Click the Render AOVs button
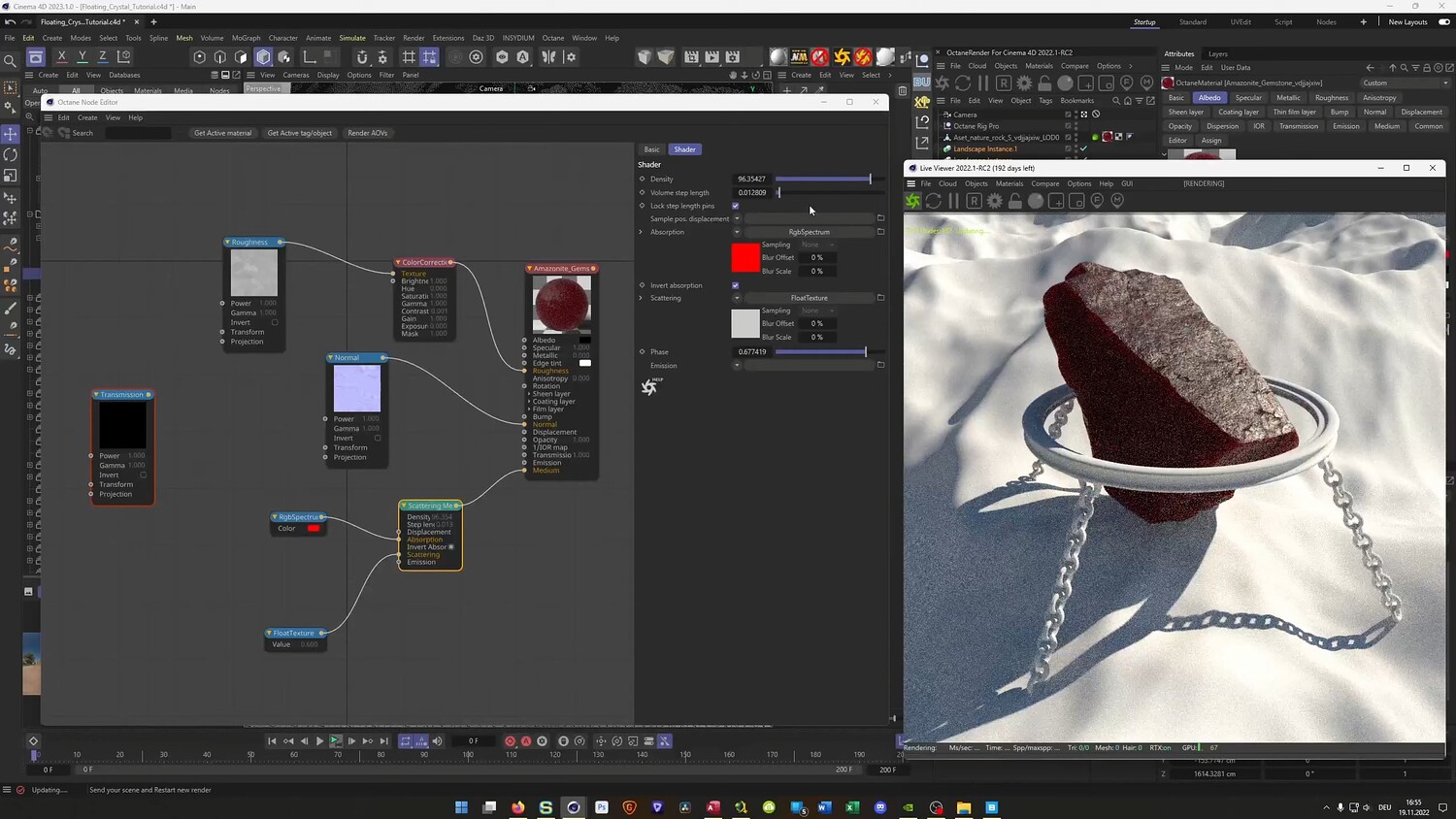This screenshot has height=819, width=1456. [367, 133]
